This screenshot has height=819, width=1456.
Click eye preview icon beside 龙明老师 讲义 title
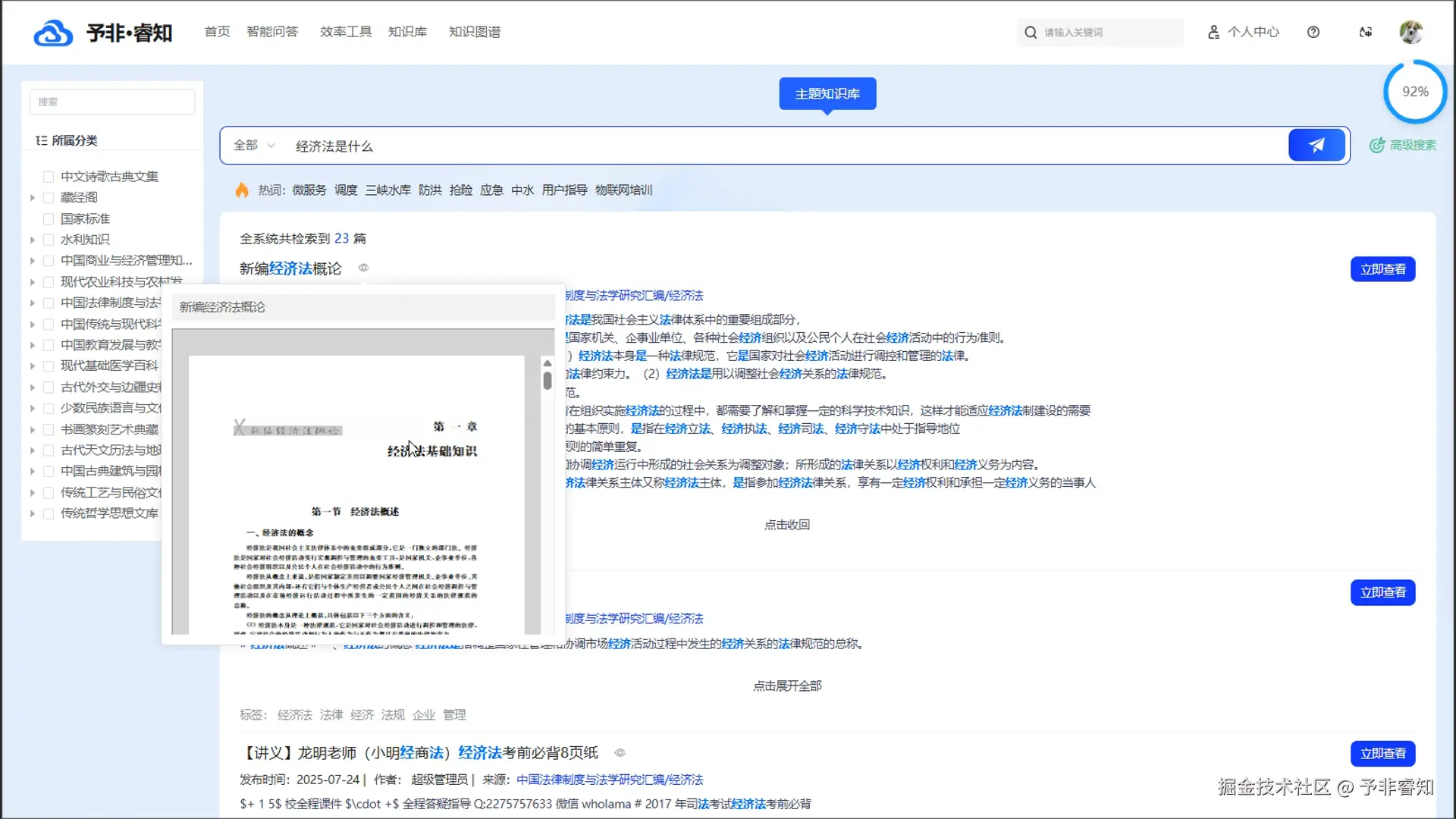click(620, 753)
